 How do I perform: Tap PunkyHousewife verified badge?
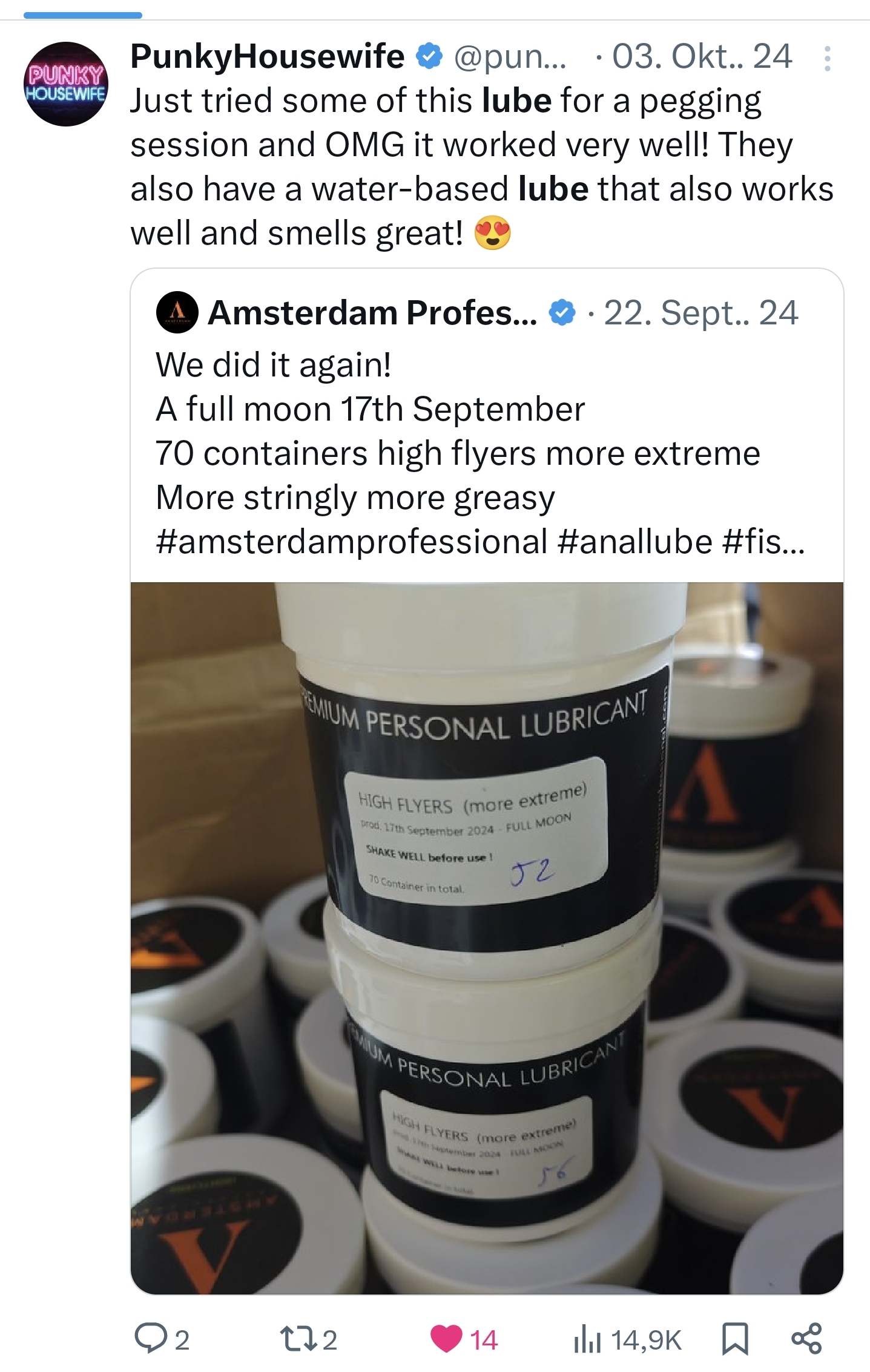[x=429, y=57]
